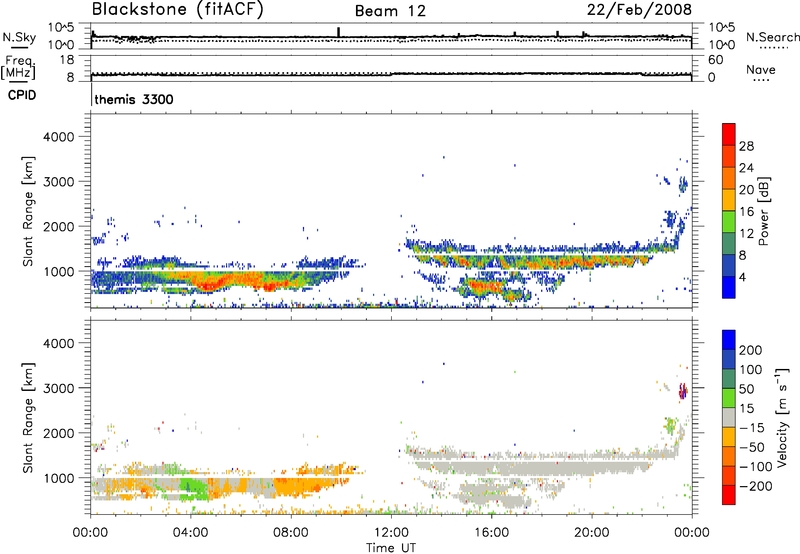This screenshot has width=800, height=554.
Task: Click the 'Beam 12' label
Action: (390, 11)
